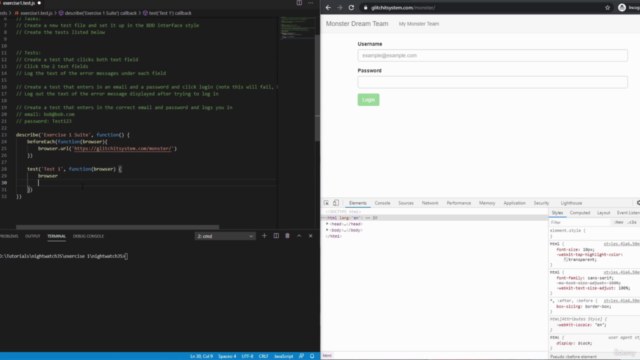Open the DevTools Console tab
The height and width of the screenshot is (360, 640).
(x=382, y=203)
